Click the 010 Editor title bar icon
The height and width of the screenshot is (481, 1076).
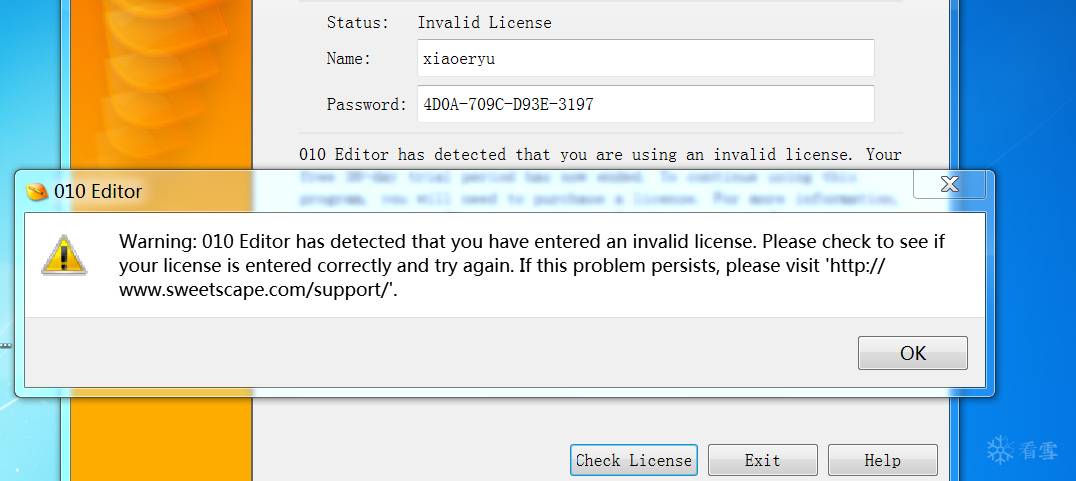[x=37, y=192]
